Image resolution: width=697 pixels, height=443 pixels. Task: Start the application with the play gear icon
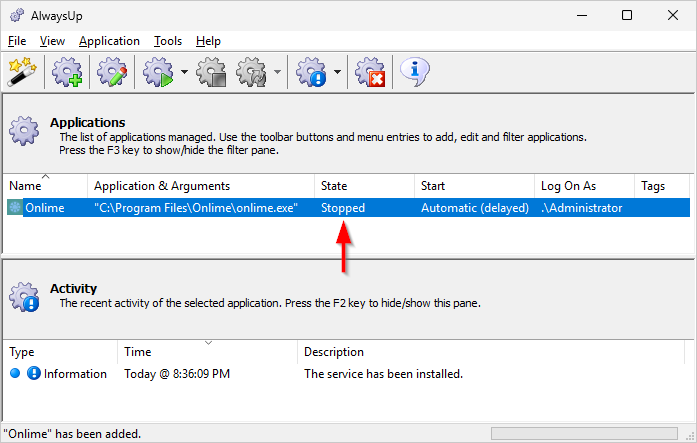tap(158, 72)
